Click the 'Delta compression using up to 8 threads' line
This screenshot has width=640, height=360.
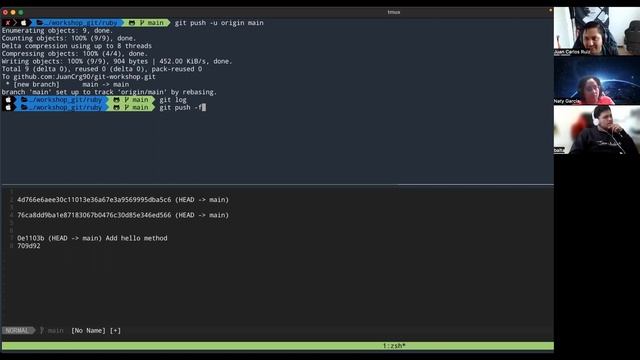click(x=77, y=46)
